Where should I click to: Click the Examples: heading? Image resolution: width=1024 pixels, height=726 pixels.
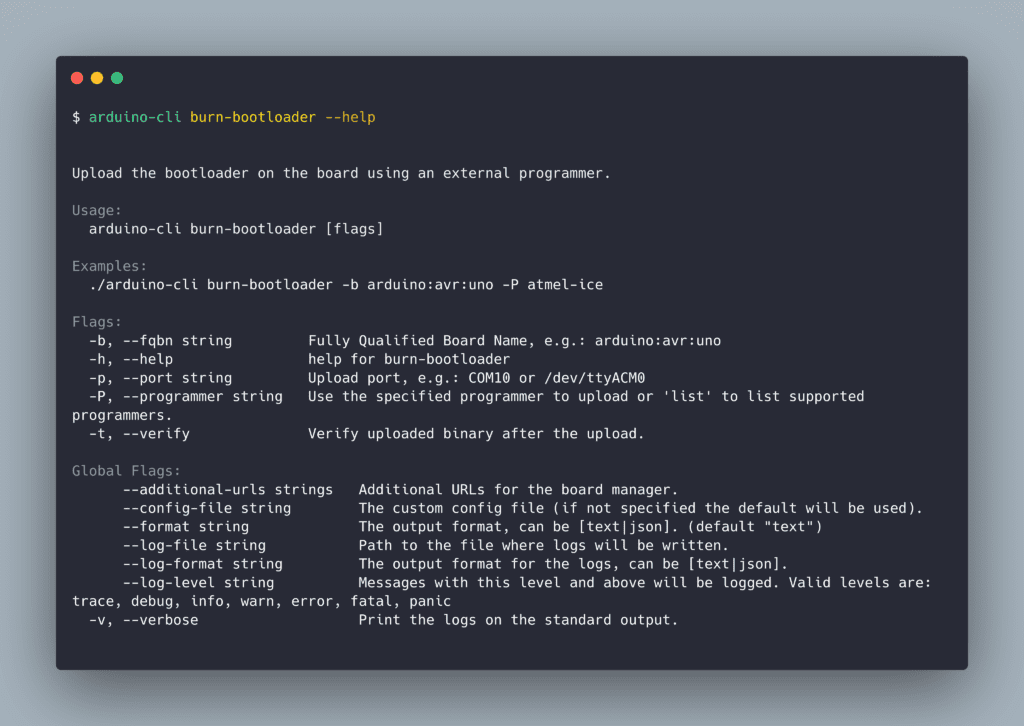109,266
